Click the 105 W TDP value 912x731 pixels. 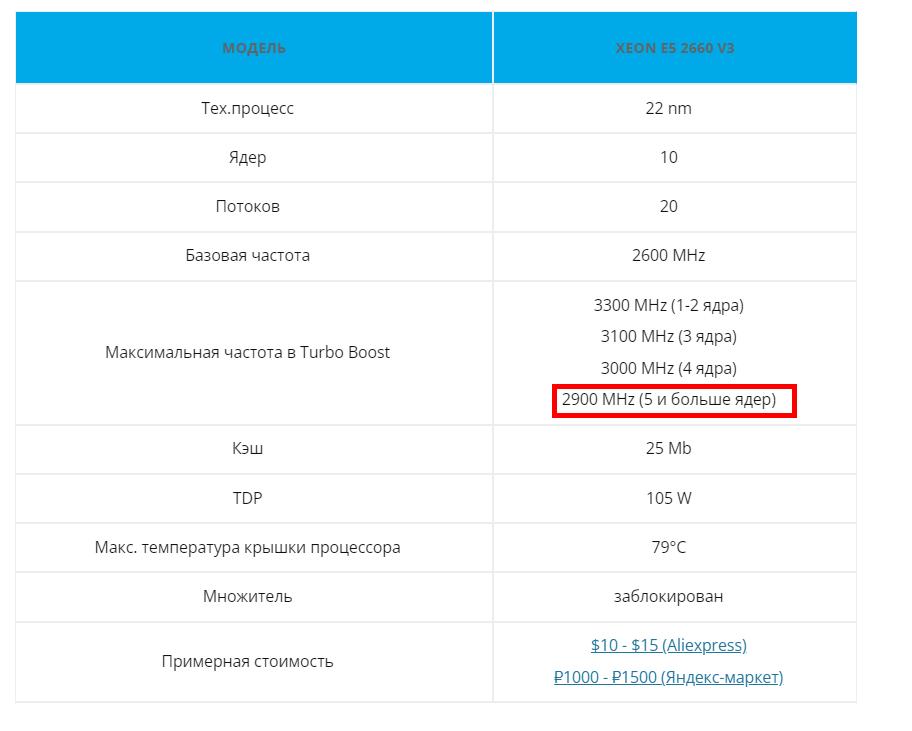coord(668,497)
